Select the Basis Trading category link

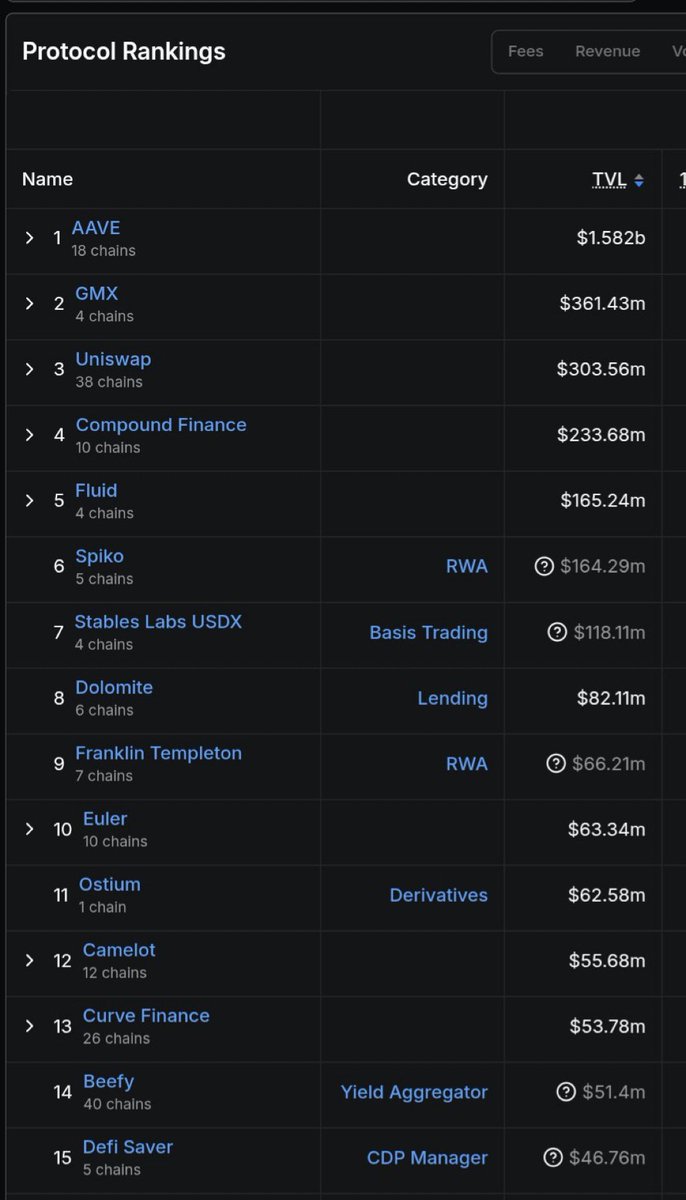point(429,633)
